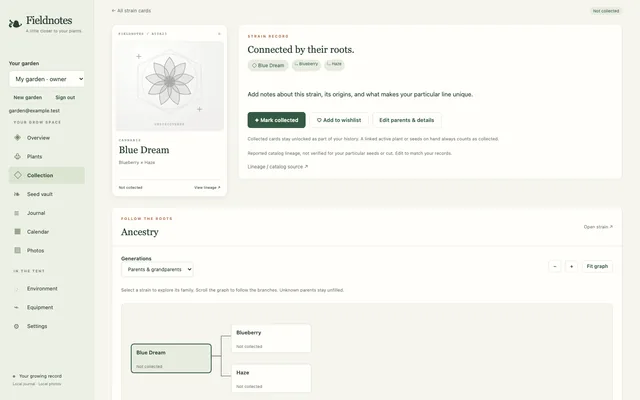This screenshot has height=400, width=640.
Task: Follow the All strain cards back link
Action: [x=131, y=11]
